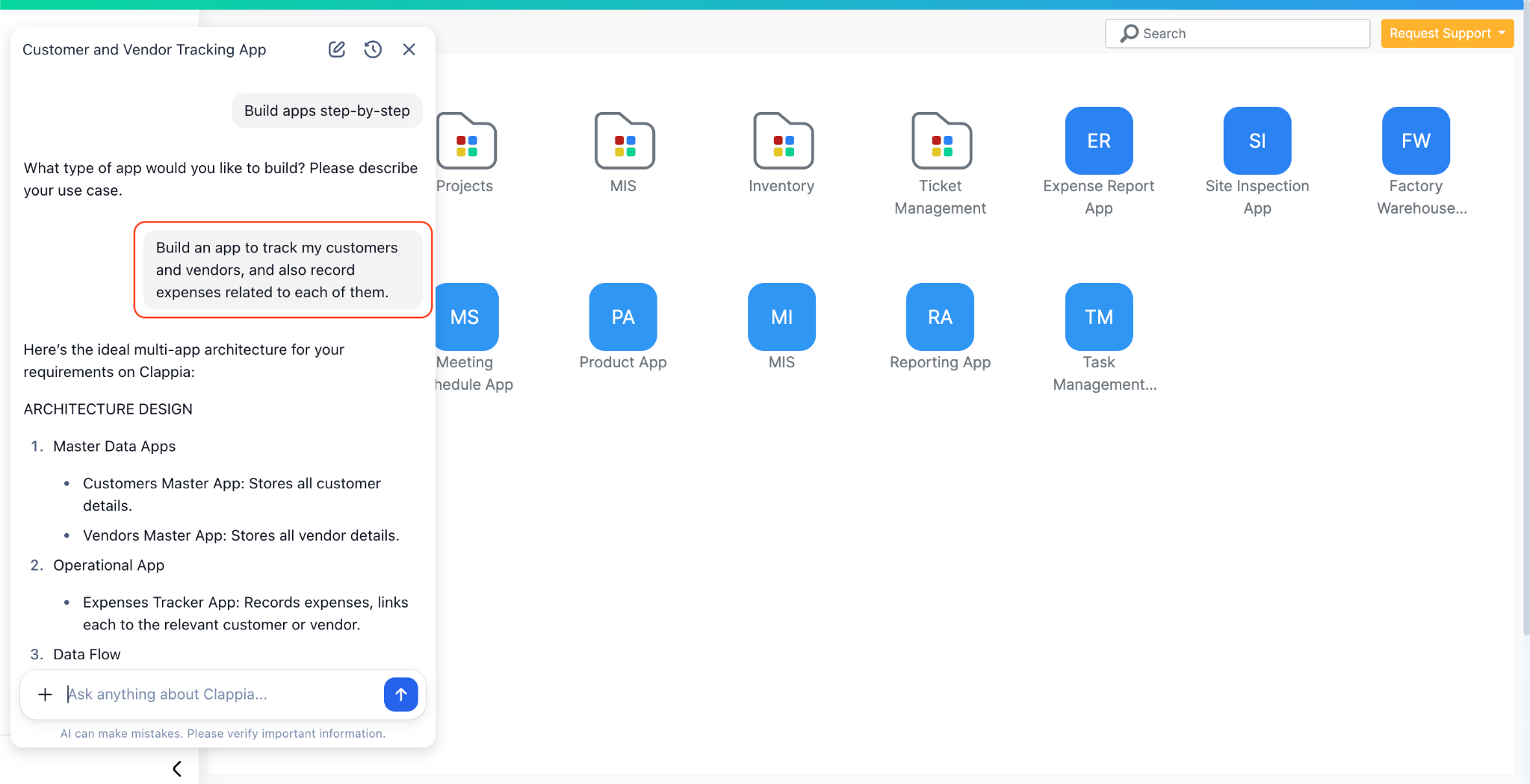This screenshot has height=784, width=1530.
Task: Close the Customer and Vendor Tracking chat
Action: tap(409, 49)
